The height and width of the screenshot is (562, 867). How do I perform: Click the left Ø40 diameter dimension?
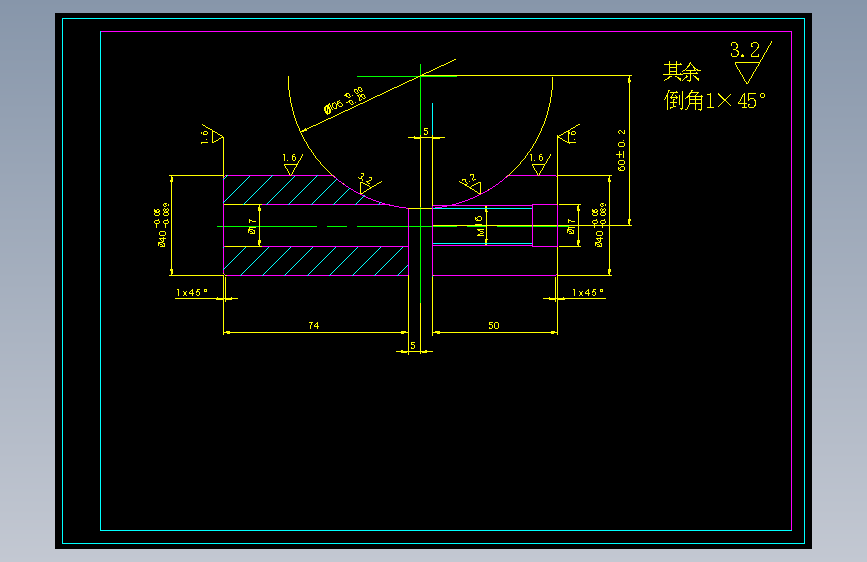coord(161,225)
